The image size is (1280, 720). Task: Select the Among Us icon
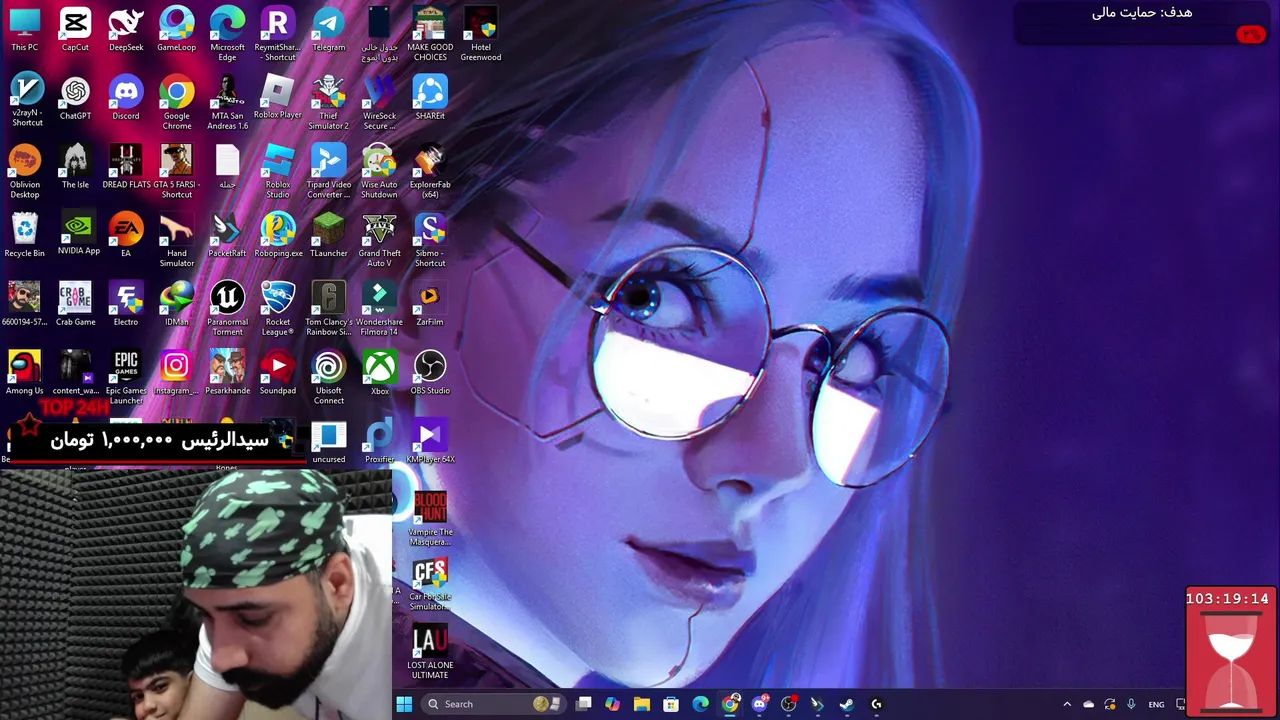click(25, 372)
